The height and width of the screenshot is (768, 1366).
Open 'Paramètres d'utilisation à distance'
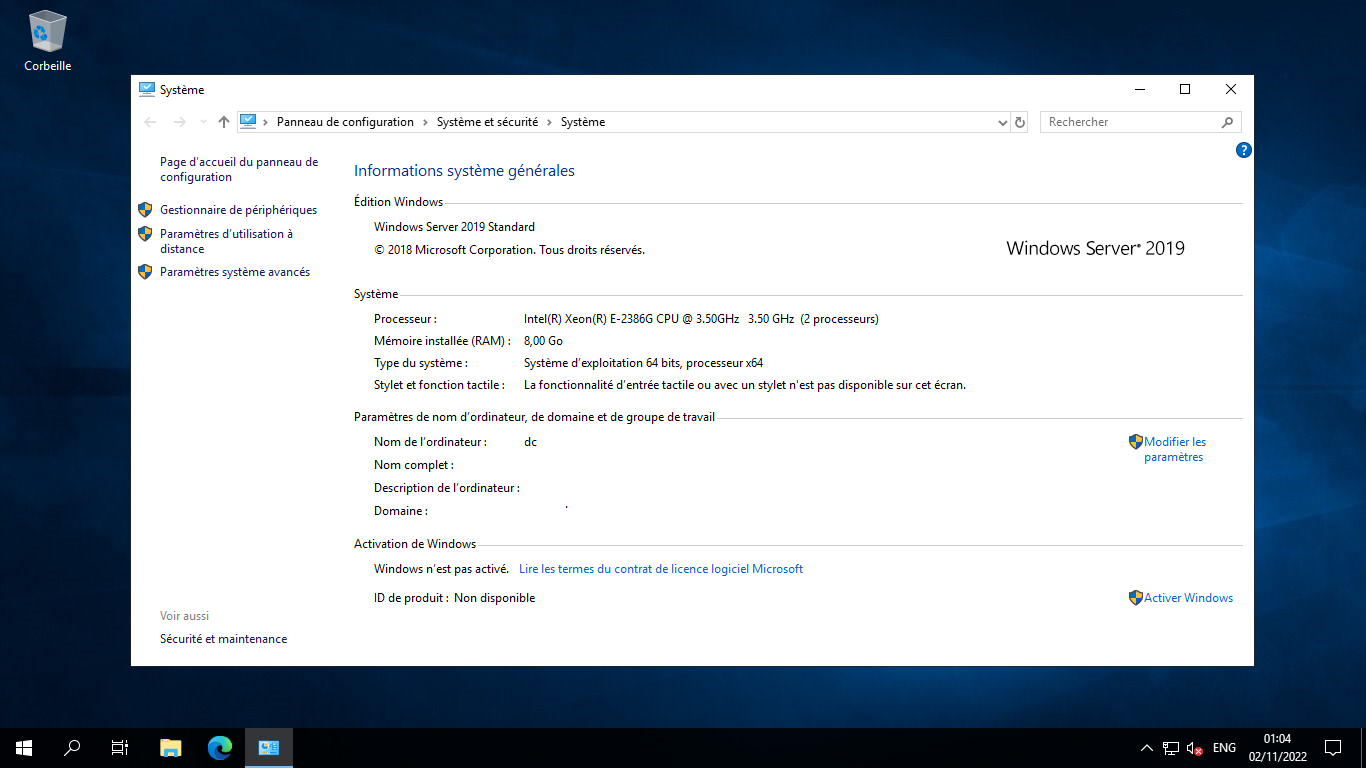[226, 241]
